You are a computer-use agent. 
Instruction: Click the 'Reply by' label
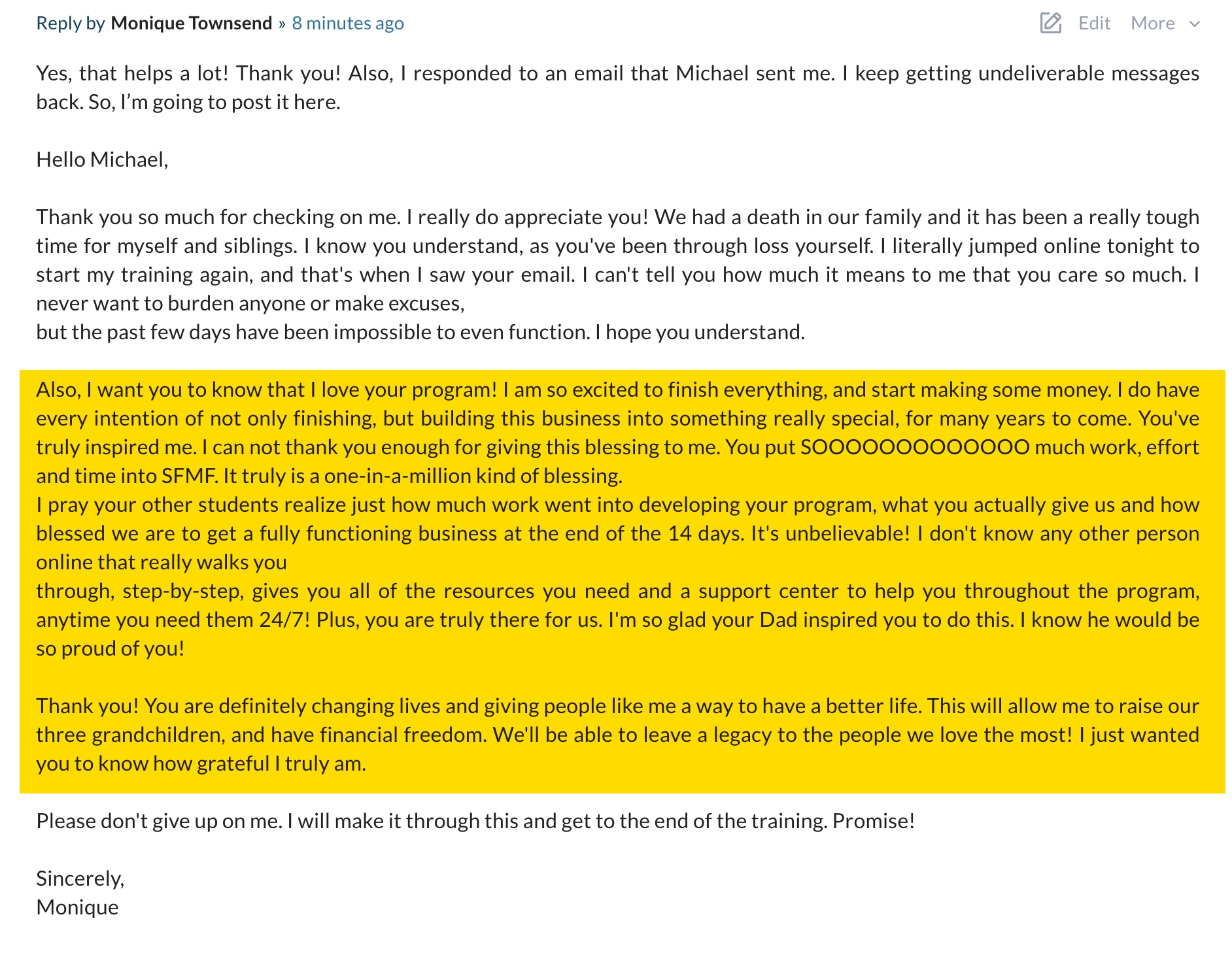click(x=71, y=23)
